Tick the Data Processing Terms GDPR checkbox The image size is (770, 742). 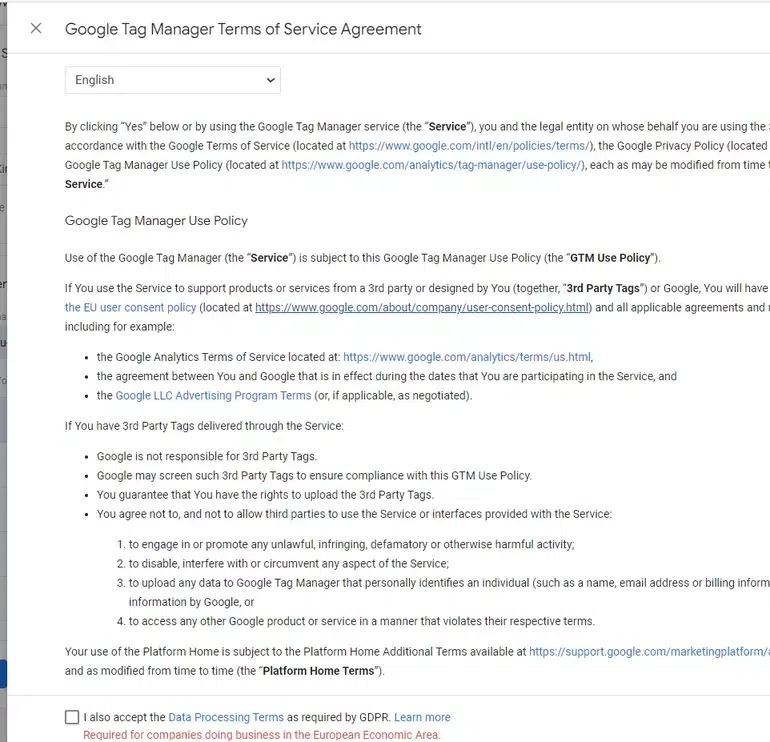click(x=72, y=717)
